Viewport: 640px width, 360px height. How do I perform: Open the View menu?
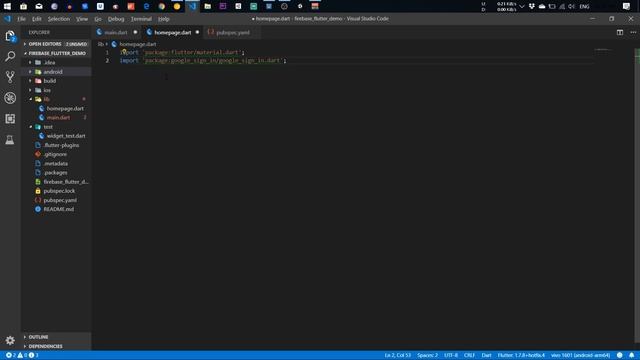coord(82,19)
